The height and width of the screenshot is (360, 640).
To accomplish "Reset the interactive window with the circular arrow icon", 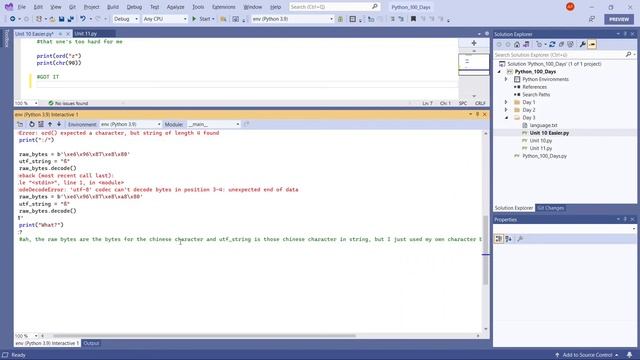I will pyautogui.click(x=31, y=124).
